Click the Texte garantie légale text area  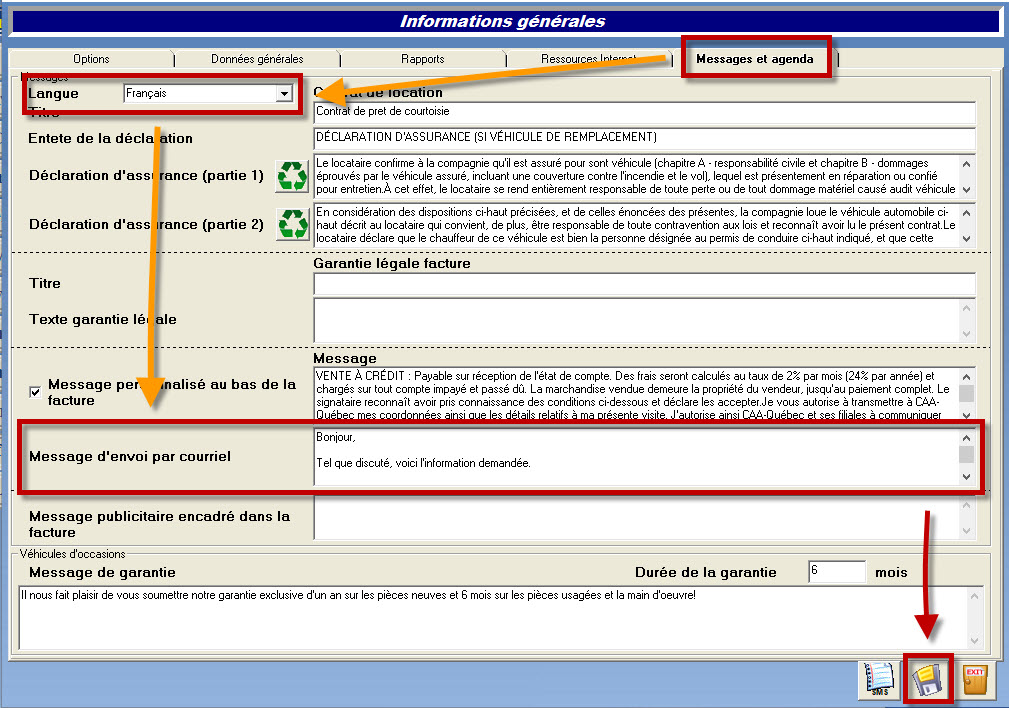pyautogui.click(x=636, y=320)
